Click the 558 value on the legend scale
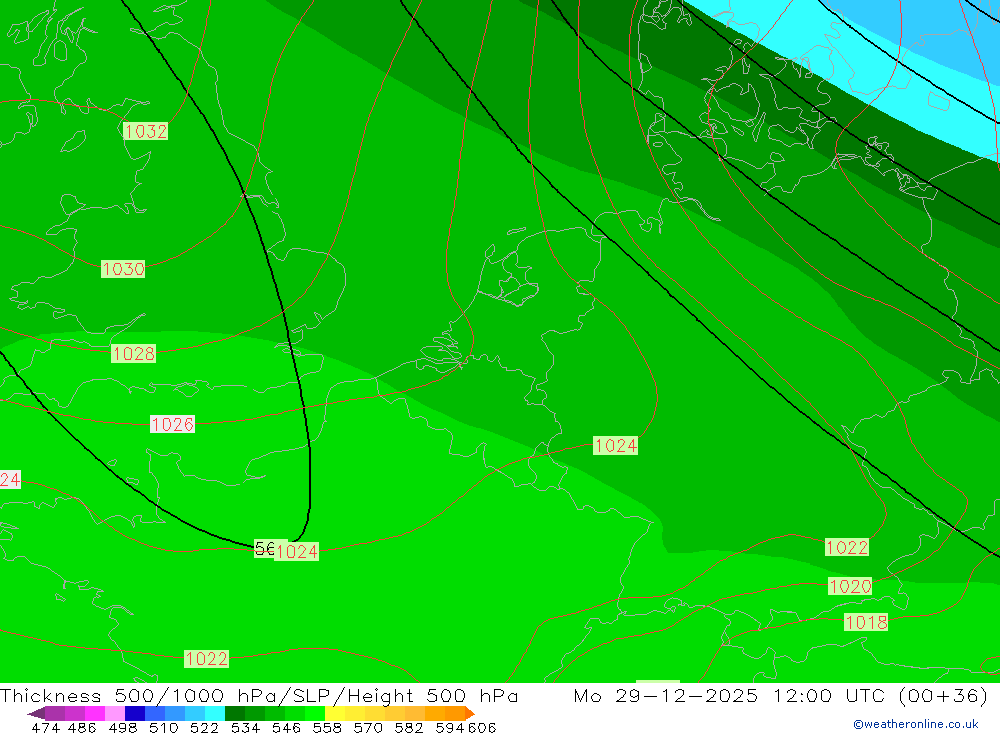The width and height of the screenshot is (1000, 733). tap(327, 728)
